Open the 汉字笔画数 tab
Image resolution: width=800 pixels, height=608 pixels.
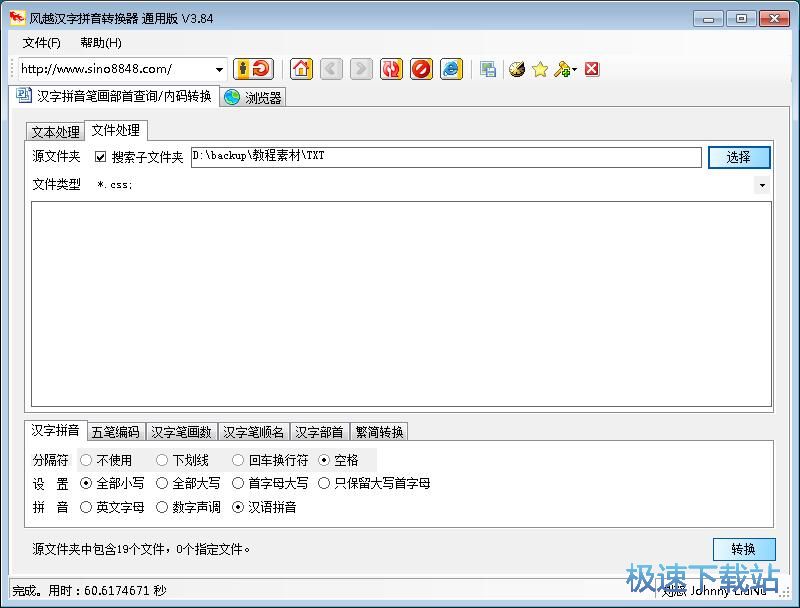tap(182, 432)
